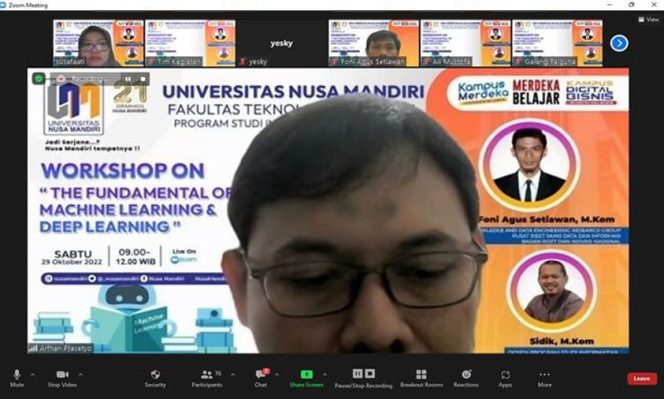Open the More options menu
The width and height of the screenshot is (664, 399).
545,378
